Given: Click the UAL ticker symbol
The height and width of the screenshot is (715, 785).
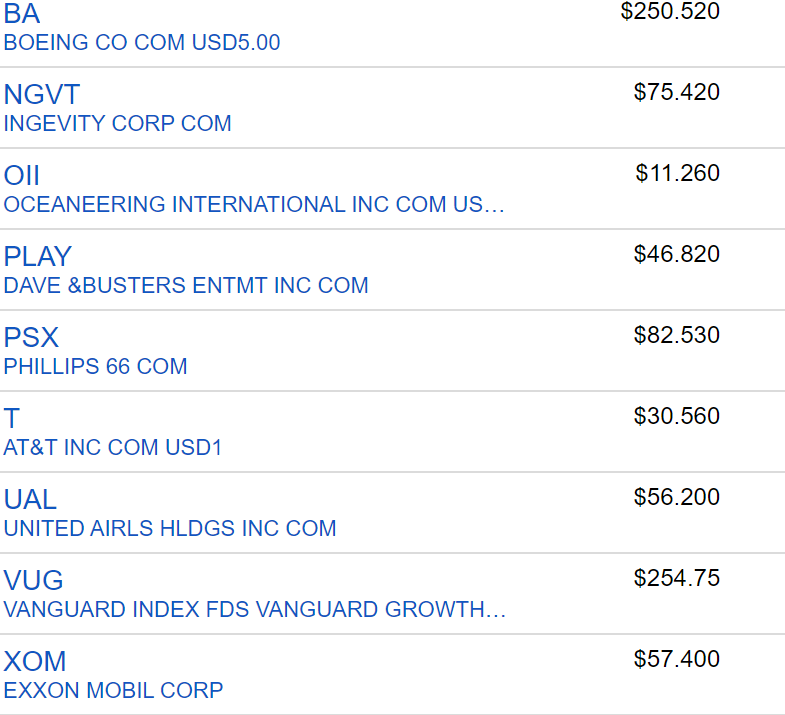Looking at the screenshot, I should (30, 500).
